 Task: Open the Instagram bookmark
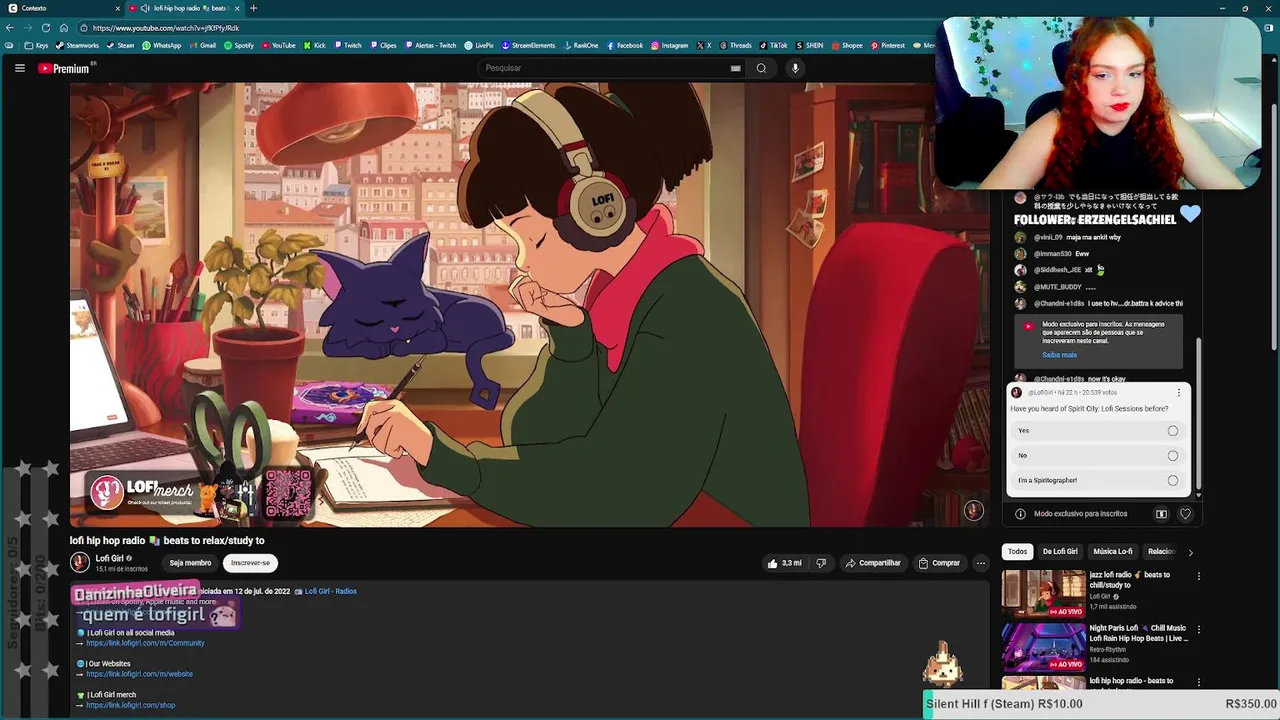[669, 45]
